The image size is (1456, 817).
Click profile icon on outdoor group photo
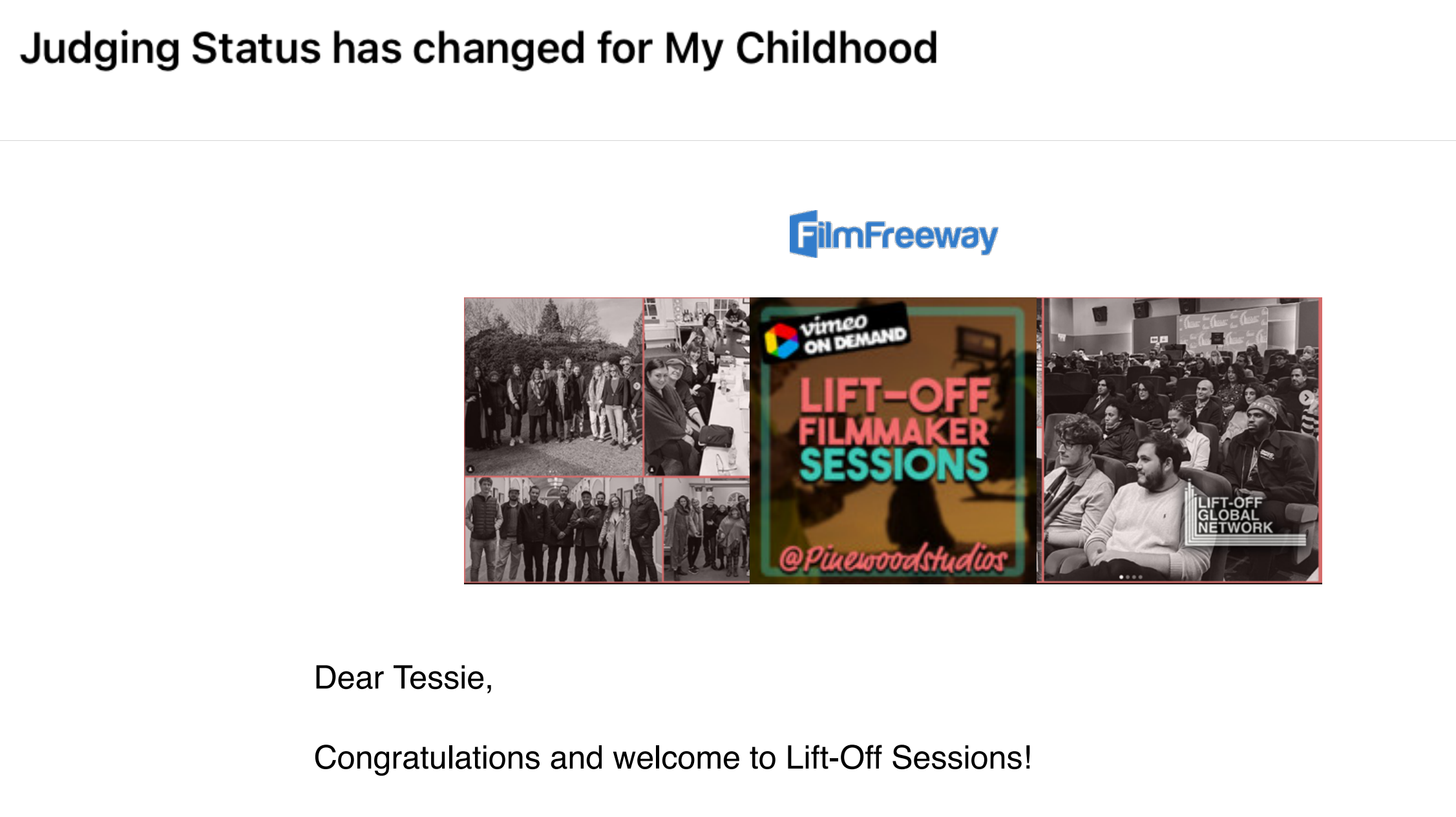coord(470,469)
